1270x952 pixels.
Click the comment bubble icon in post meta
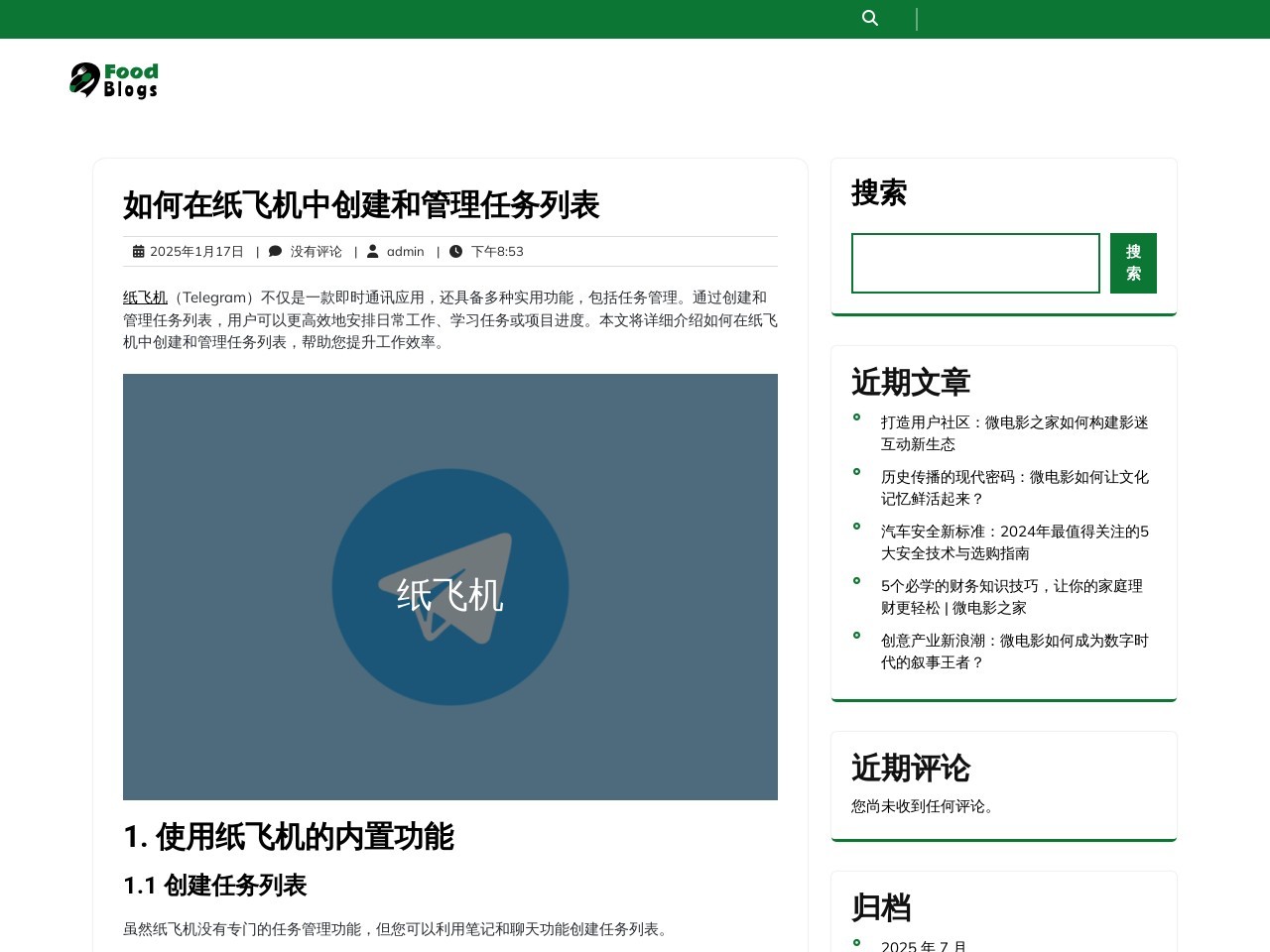(x=275, y=252)
